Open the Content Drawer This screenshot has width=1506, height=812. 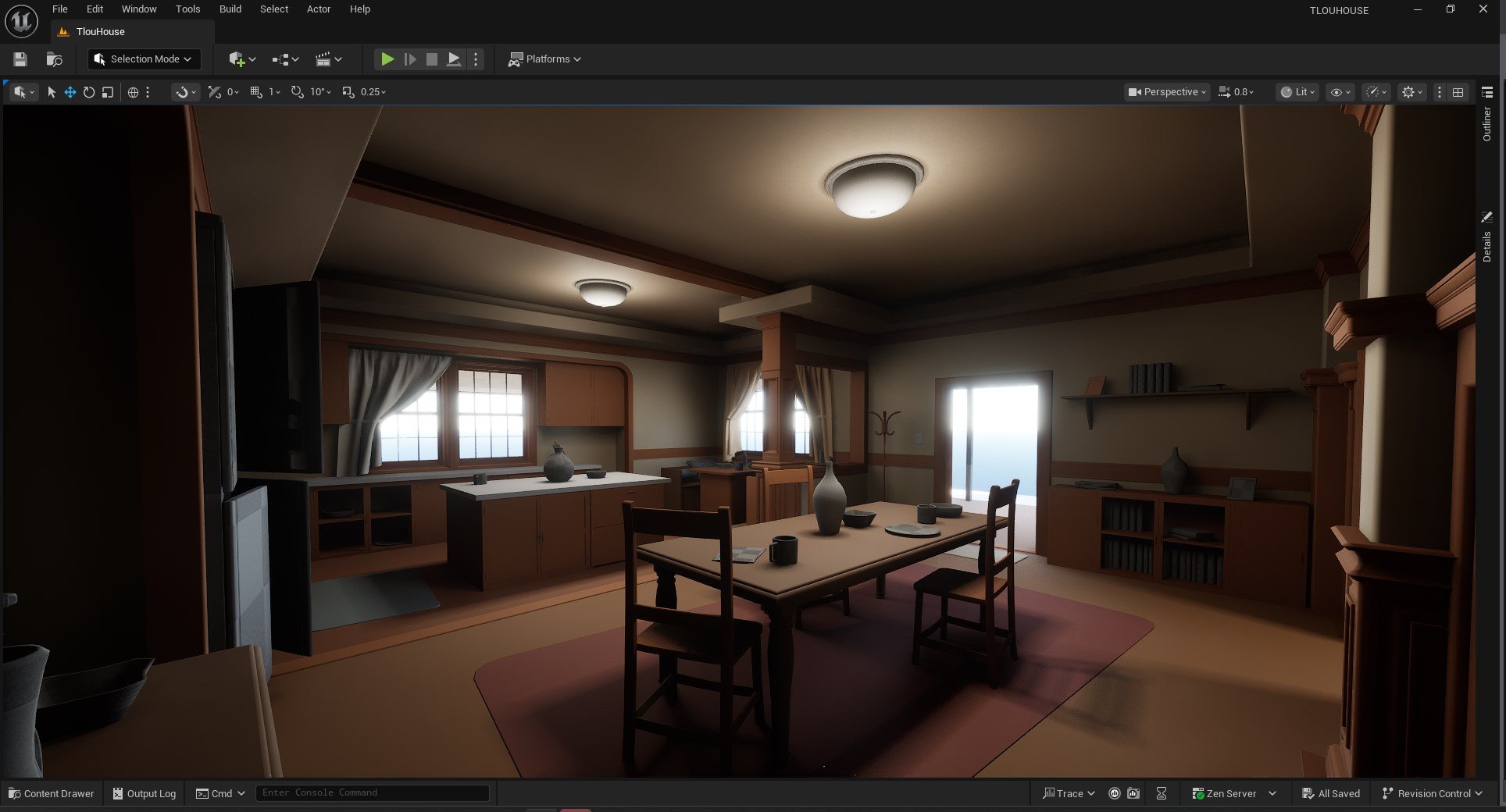pos(52,793)
